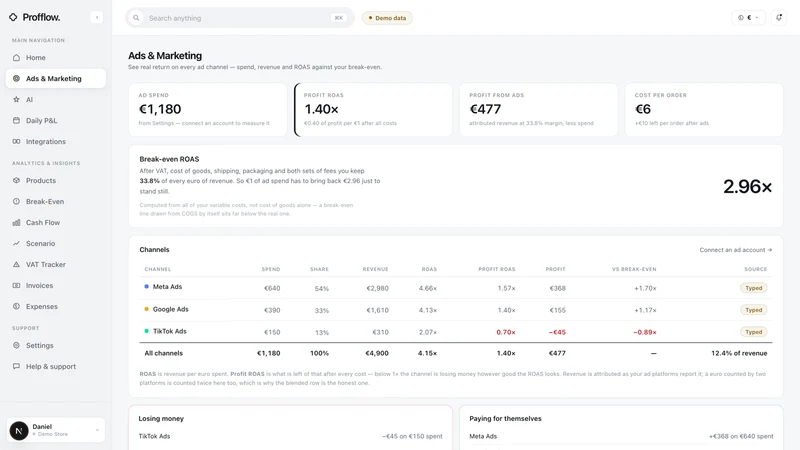Click the Integrations link icon
This screenshot has width=800, height=450.
pyautogui.click(x=16, y=141)
